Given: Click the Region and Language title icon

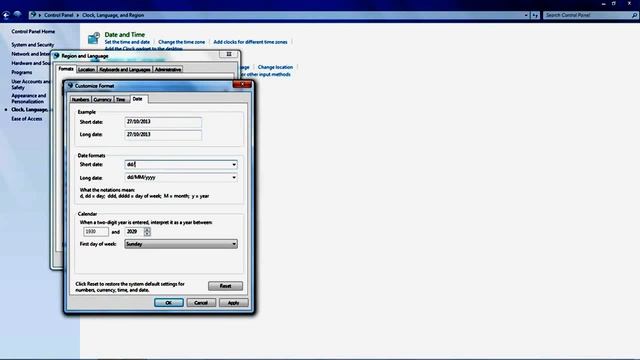Looking at the screenshot, I should tap(56, 56).
